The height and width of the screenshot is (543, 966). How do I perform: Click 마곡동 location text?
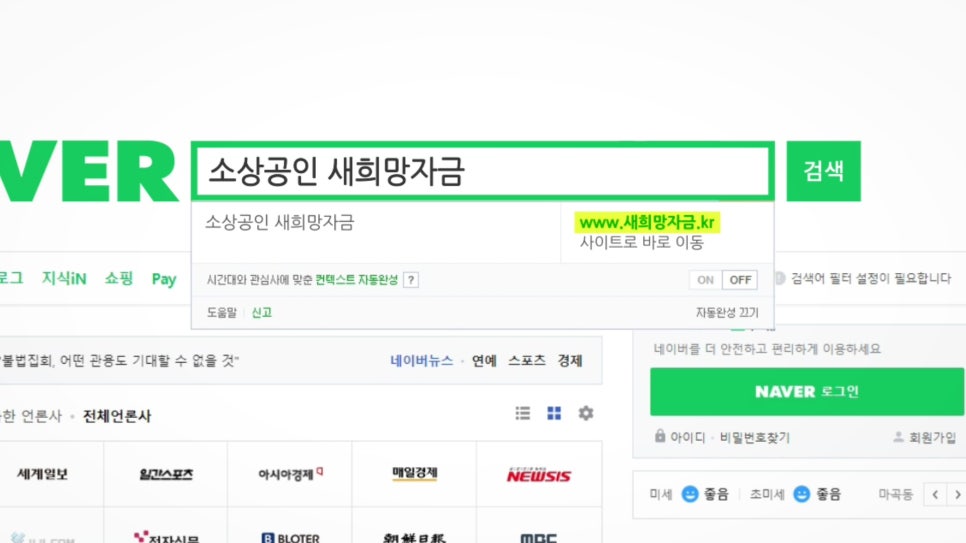click(x=895, y=494)
